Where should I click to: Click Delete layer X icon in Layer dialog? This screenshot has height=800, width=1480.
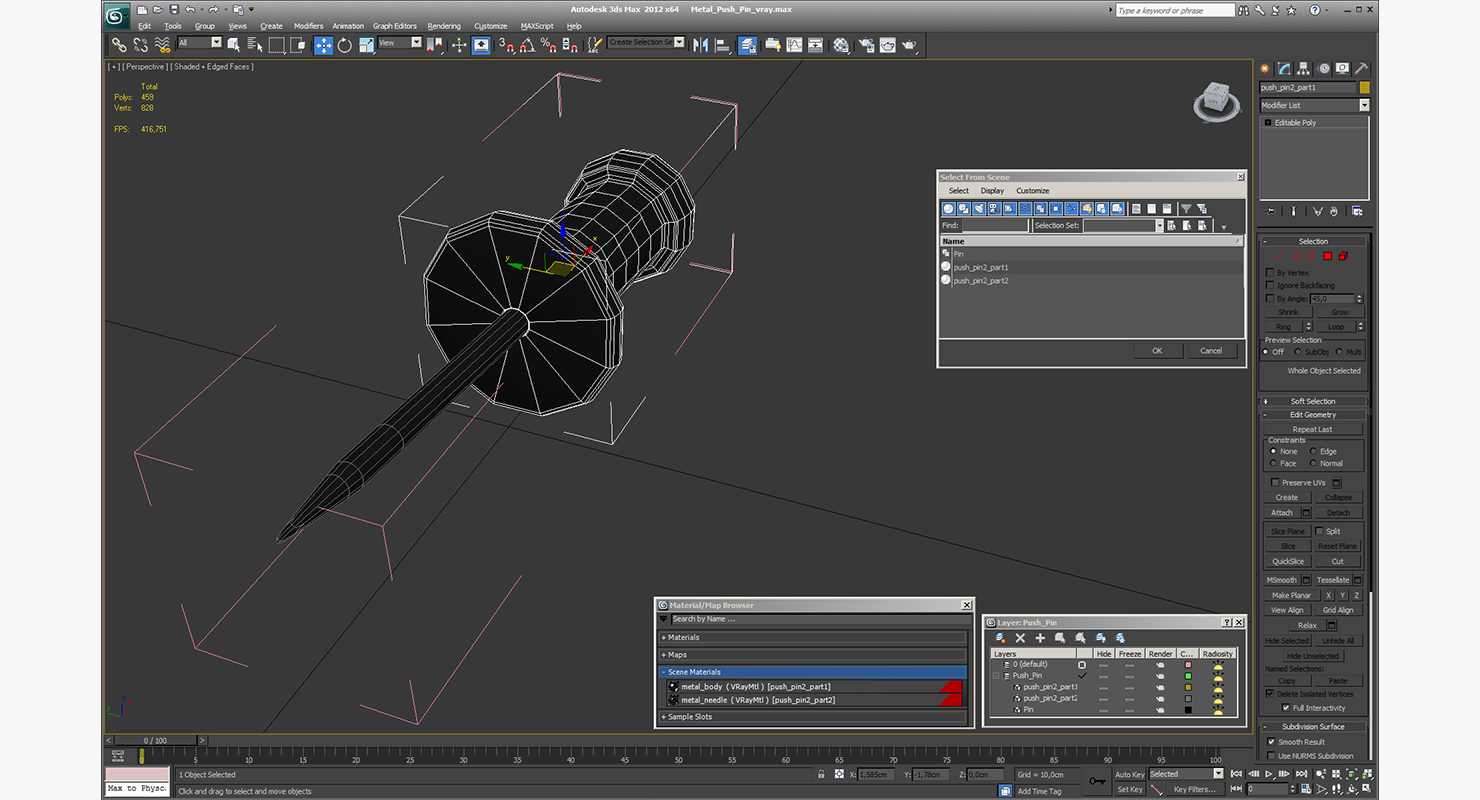pyautogui.click(x=1020, y=638)
